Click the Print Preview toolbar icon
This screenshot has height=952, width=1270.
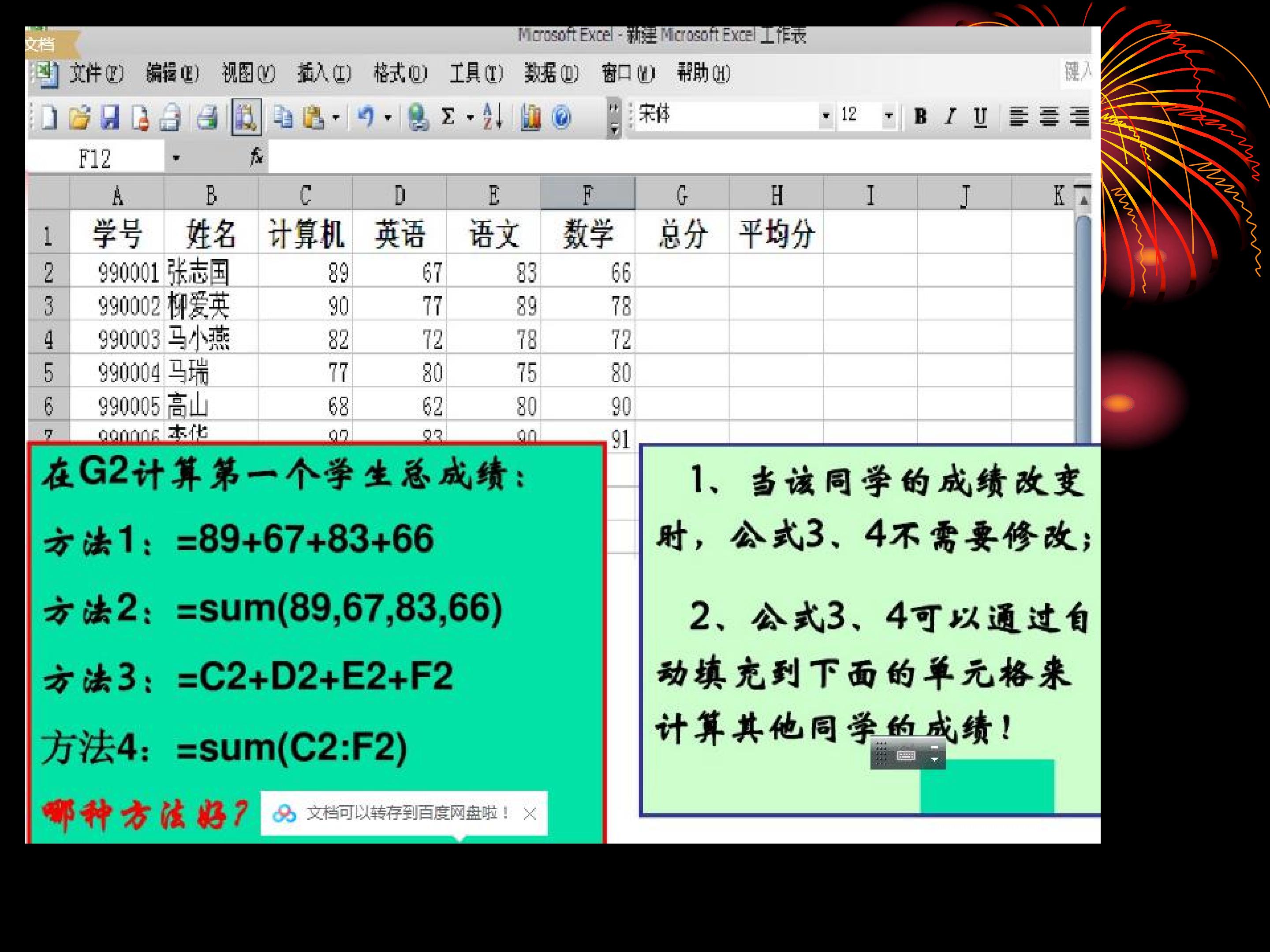click(x=208, y=118)
